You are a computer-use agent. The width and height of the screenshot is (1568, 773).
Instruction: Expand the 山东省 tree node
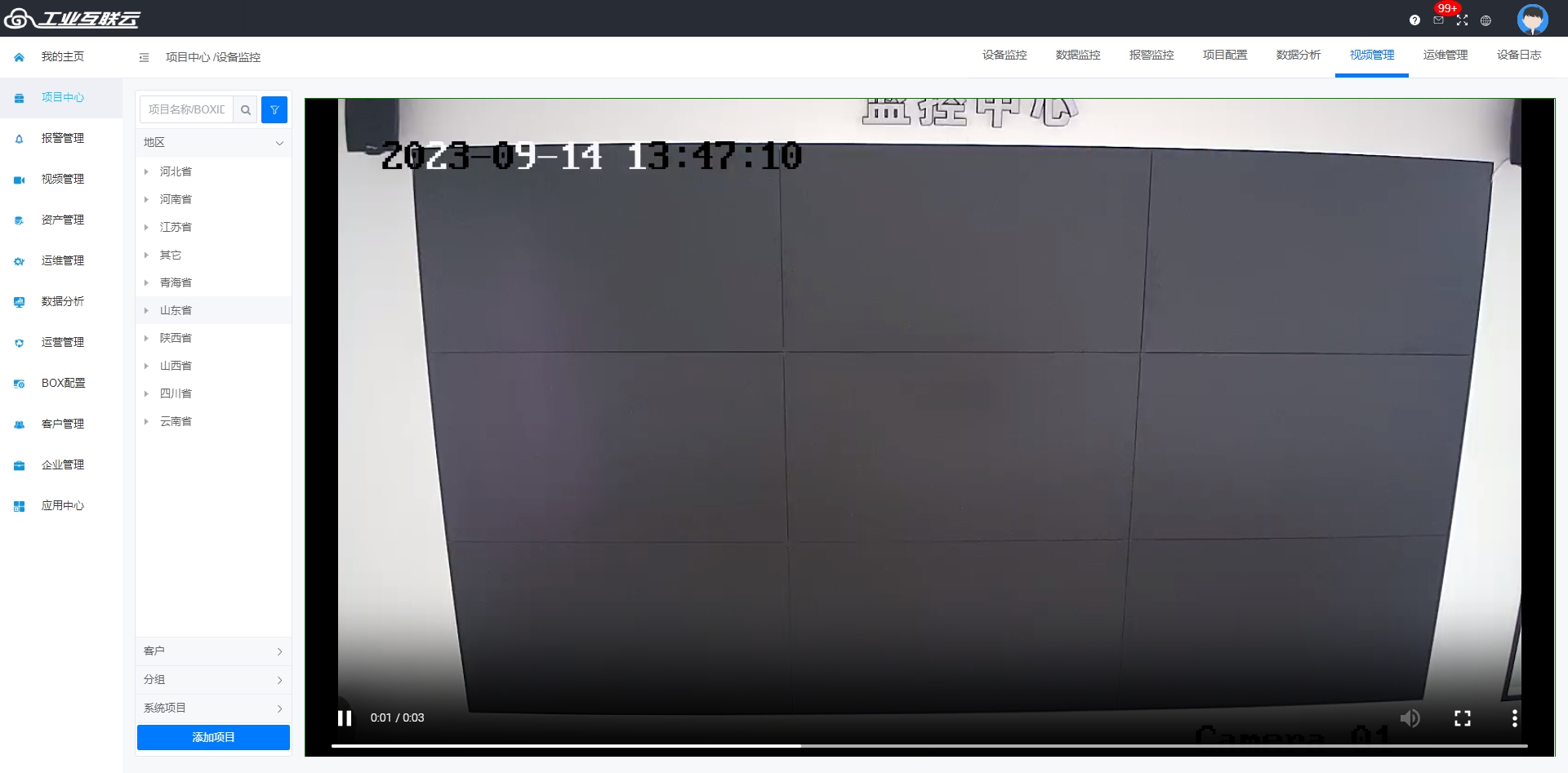(x=146, y=310)
